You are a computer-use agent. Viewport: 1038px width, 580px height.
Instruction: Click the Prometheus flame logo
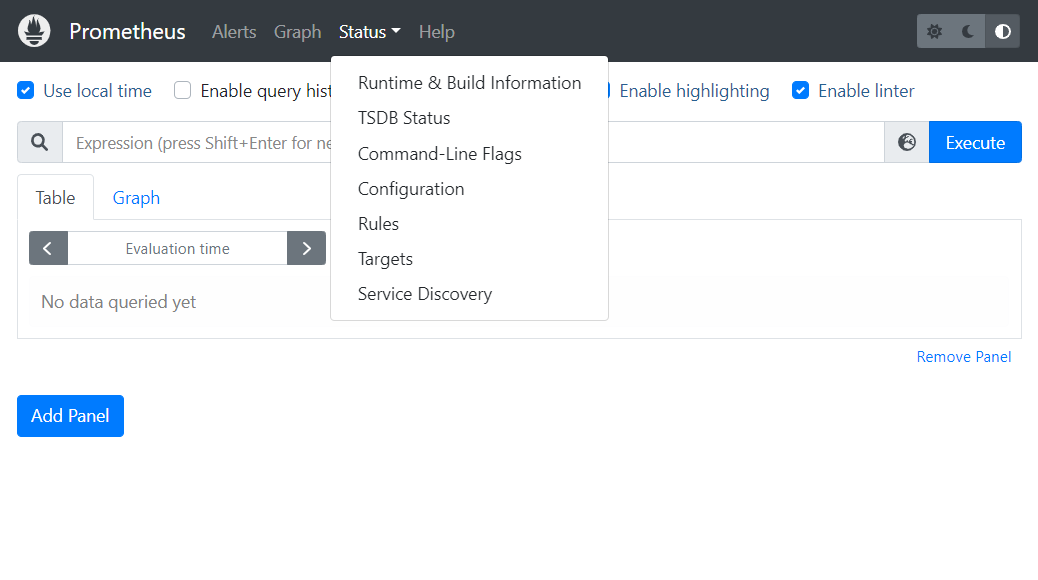pos(34,31)
